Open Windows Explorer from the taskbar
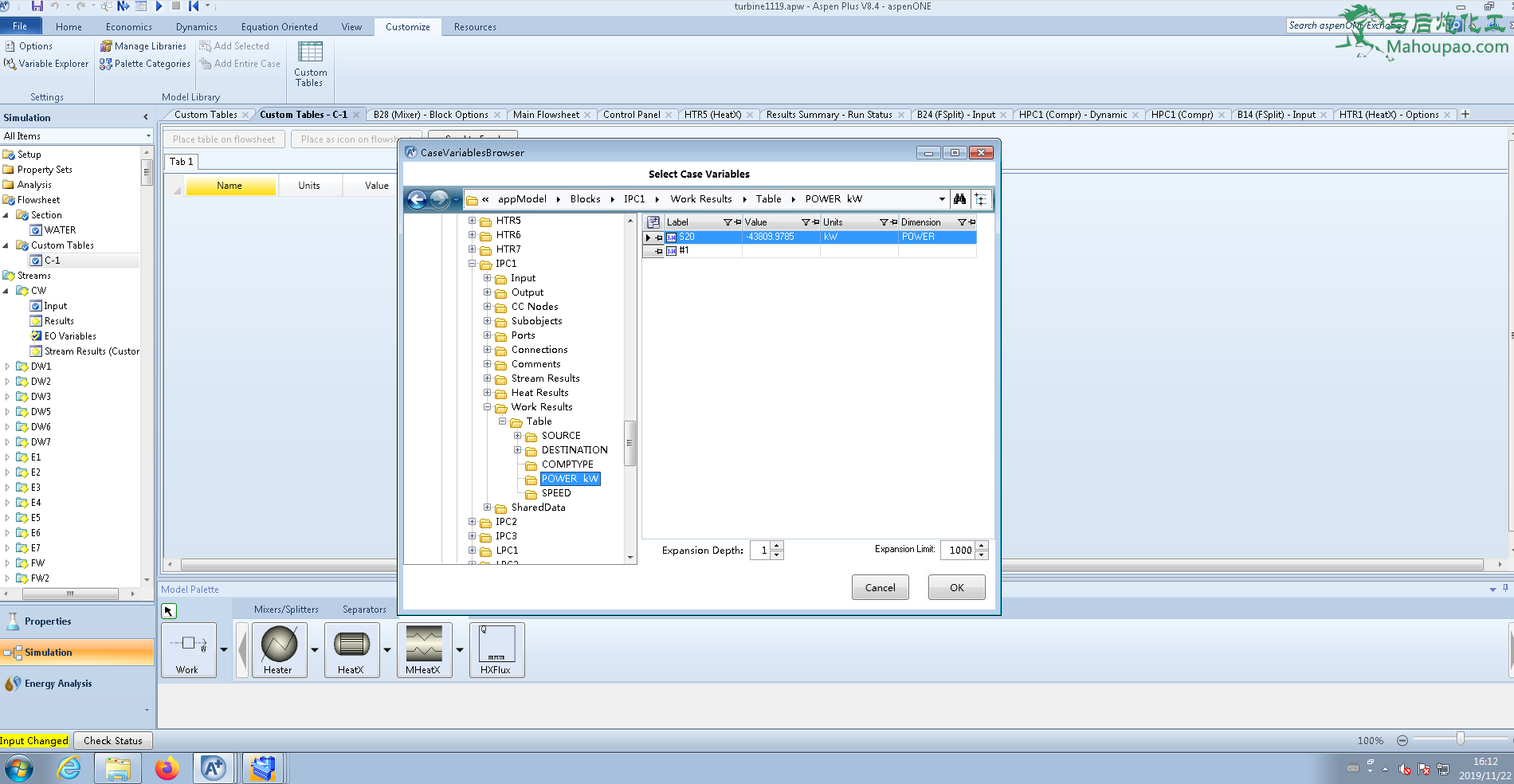 pos(118,769)
